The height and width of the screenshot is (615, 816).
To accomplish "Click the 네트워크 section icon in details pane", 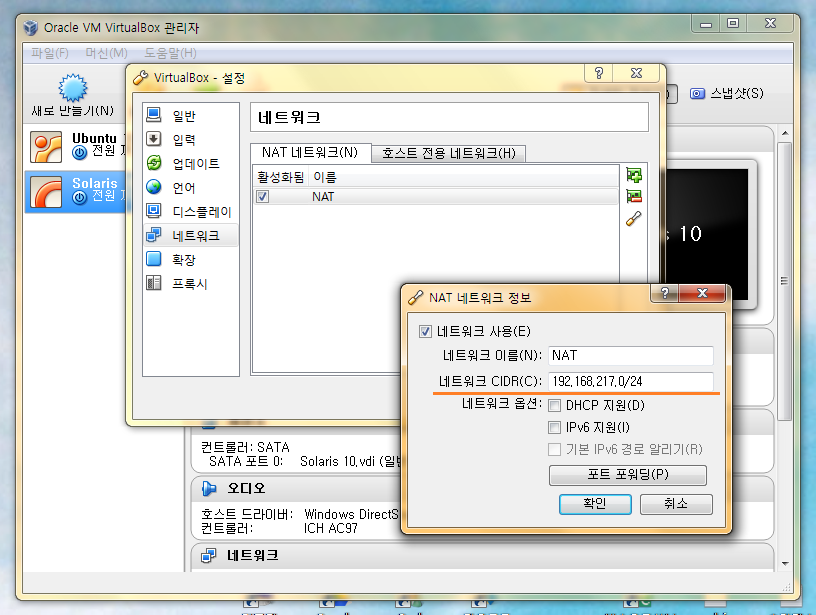I will [209, 556].
